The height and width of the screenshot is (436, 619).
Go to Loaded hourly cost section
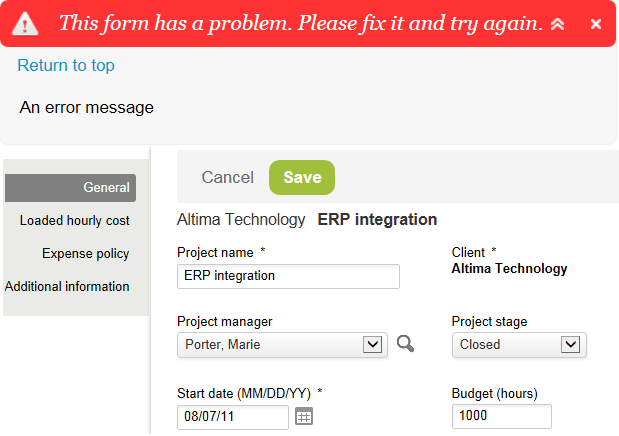(75, 220)
